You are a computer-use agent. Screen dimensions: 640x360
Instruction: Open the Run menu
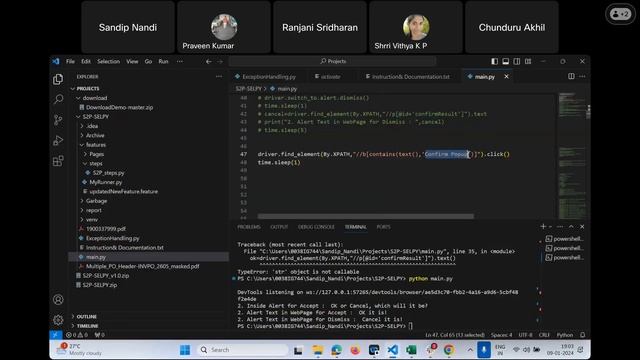163,62
